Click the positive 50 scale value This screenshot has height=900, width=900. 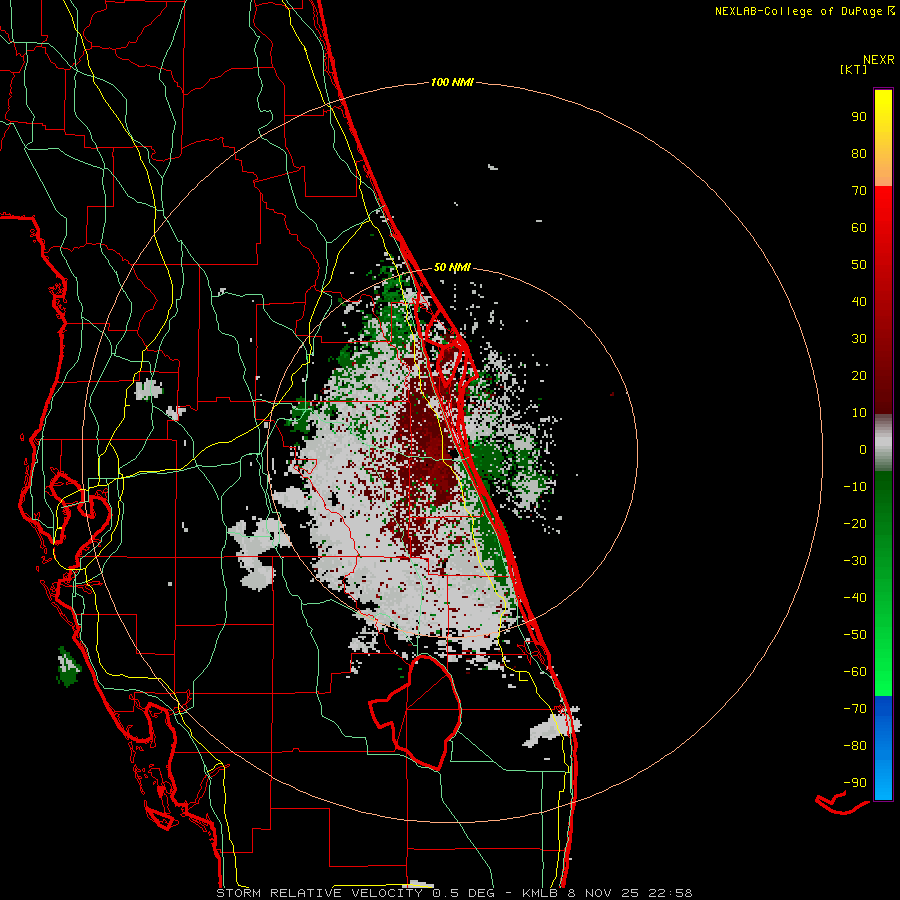click(859, 265)
